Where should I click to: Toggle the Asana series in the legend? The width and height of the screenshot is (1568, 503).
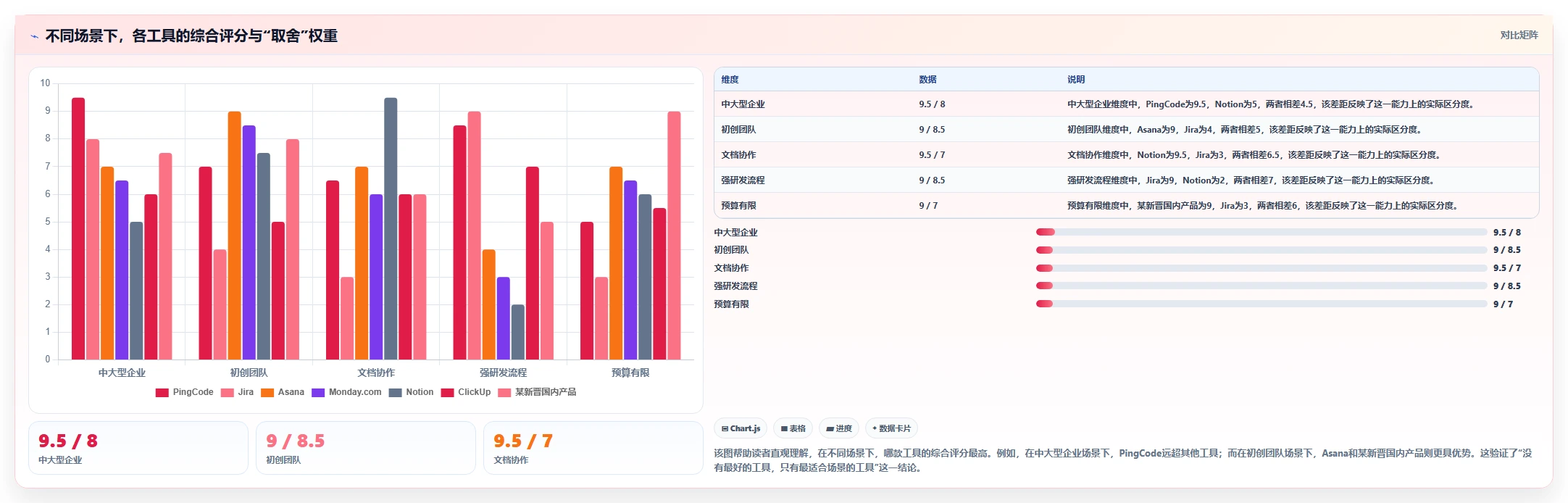283,392
